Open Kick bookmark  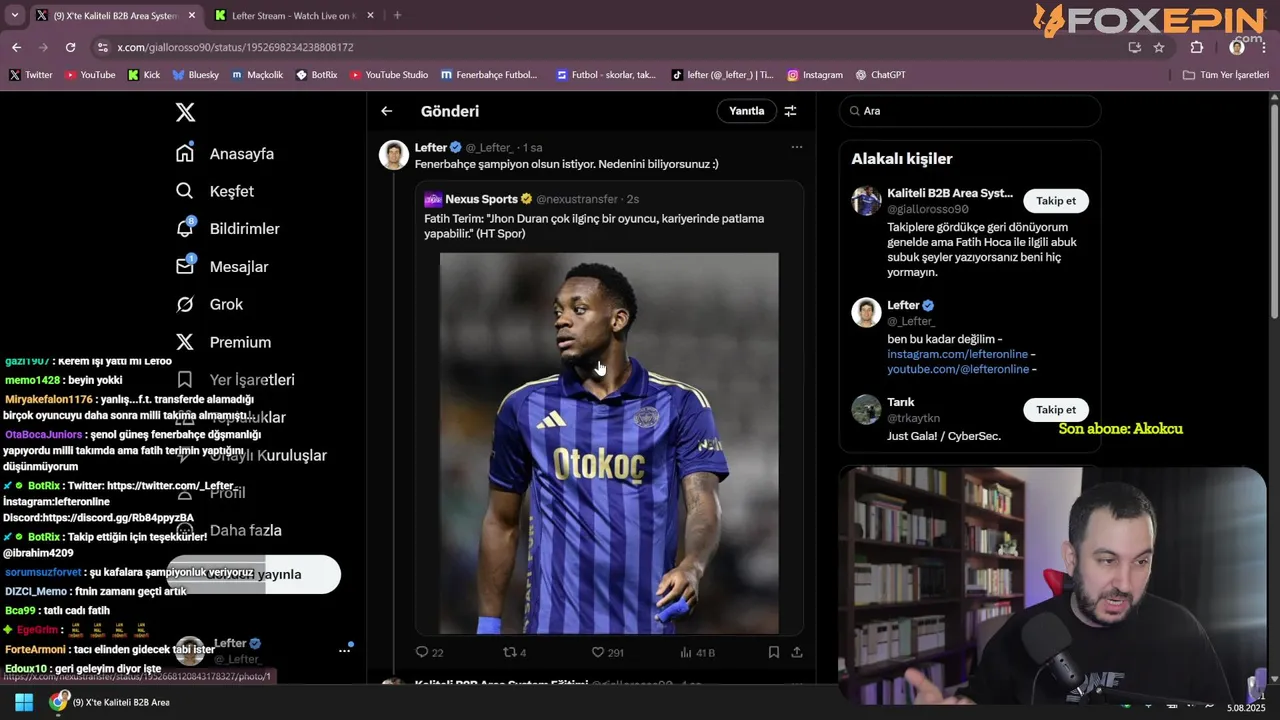(144, 75)
